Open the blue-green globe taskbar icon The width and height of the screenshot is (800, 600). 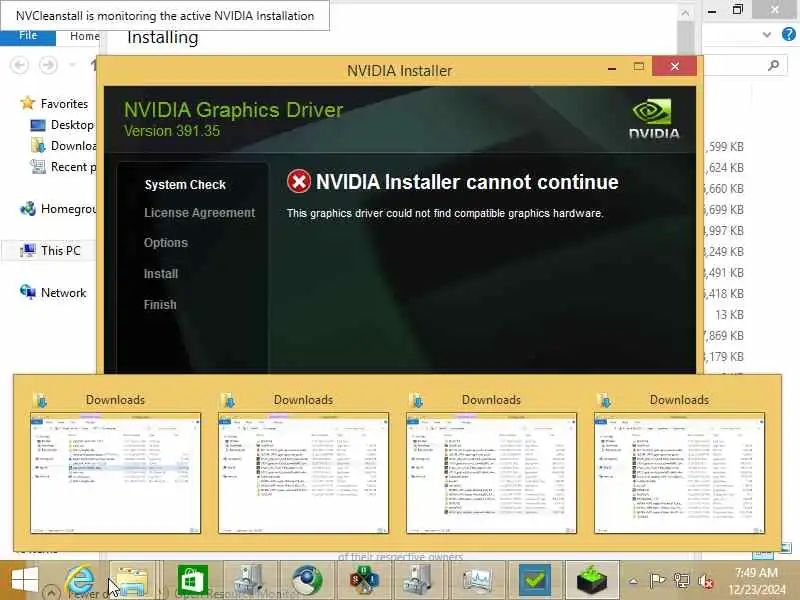tap(307, 581)
